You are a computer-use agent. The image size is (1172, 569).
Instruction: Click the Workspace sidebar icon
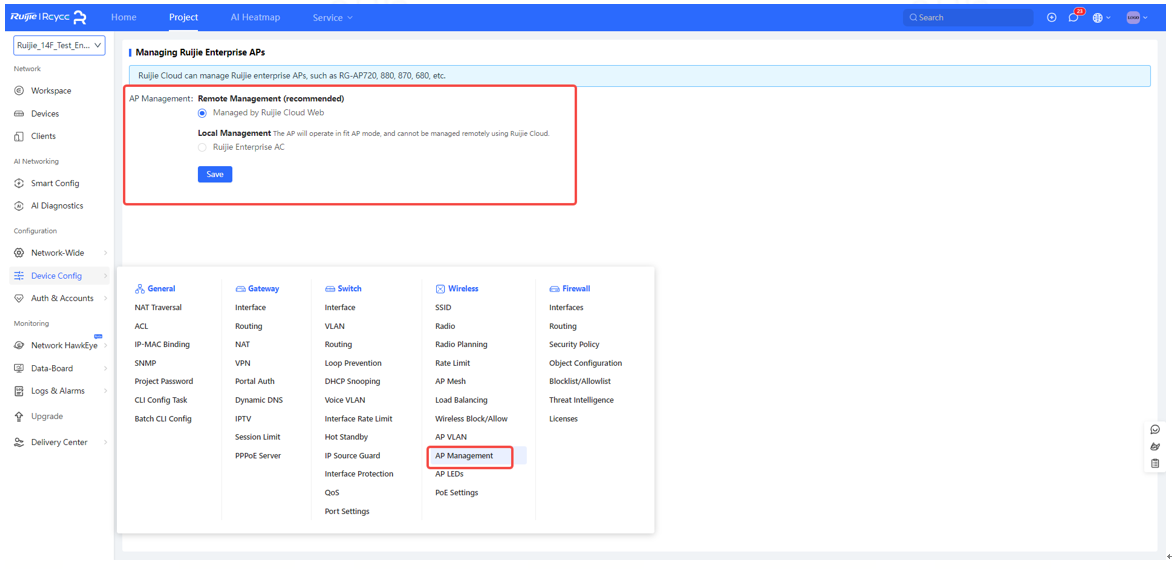tap(19, 90)
